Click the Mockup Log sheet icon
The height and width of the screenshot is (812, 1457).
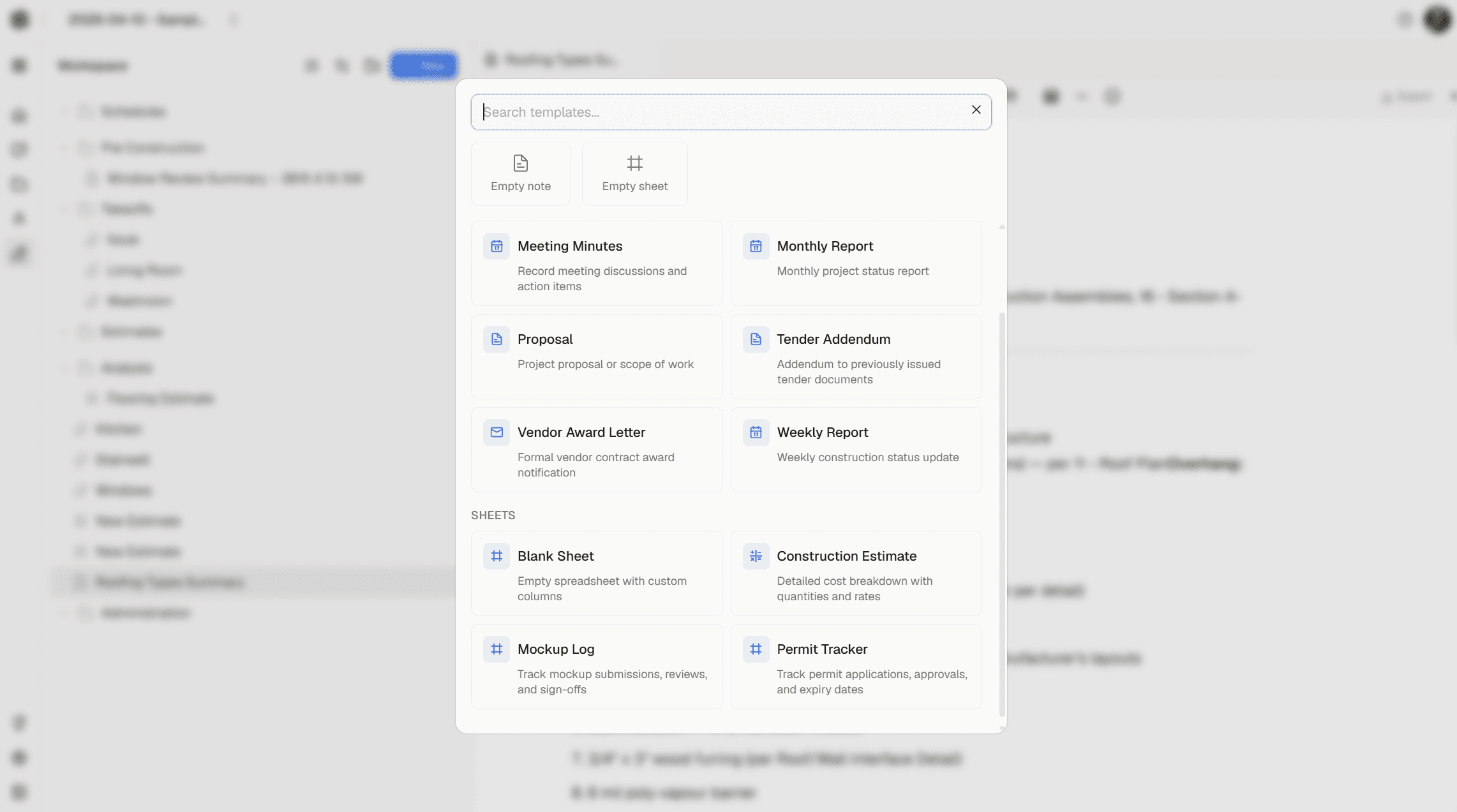click(497, 649)
